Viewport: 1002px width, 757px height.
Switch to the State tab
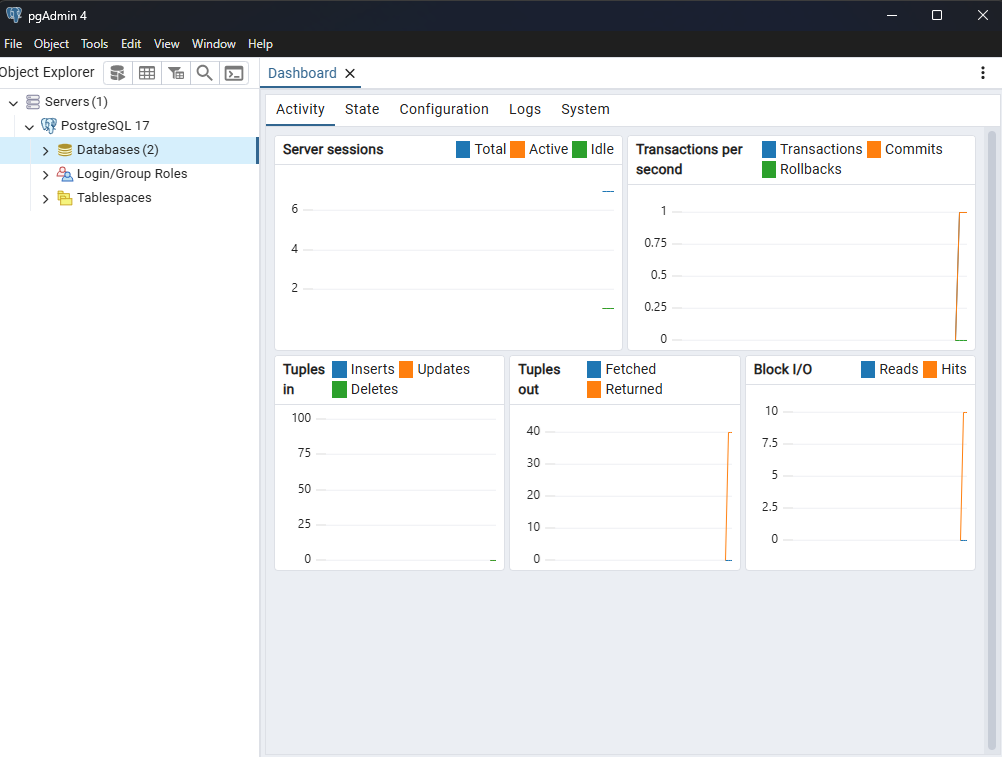point(362,109)
